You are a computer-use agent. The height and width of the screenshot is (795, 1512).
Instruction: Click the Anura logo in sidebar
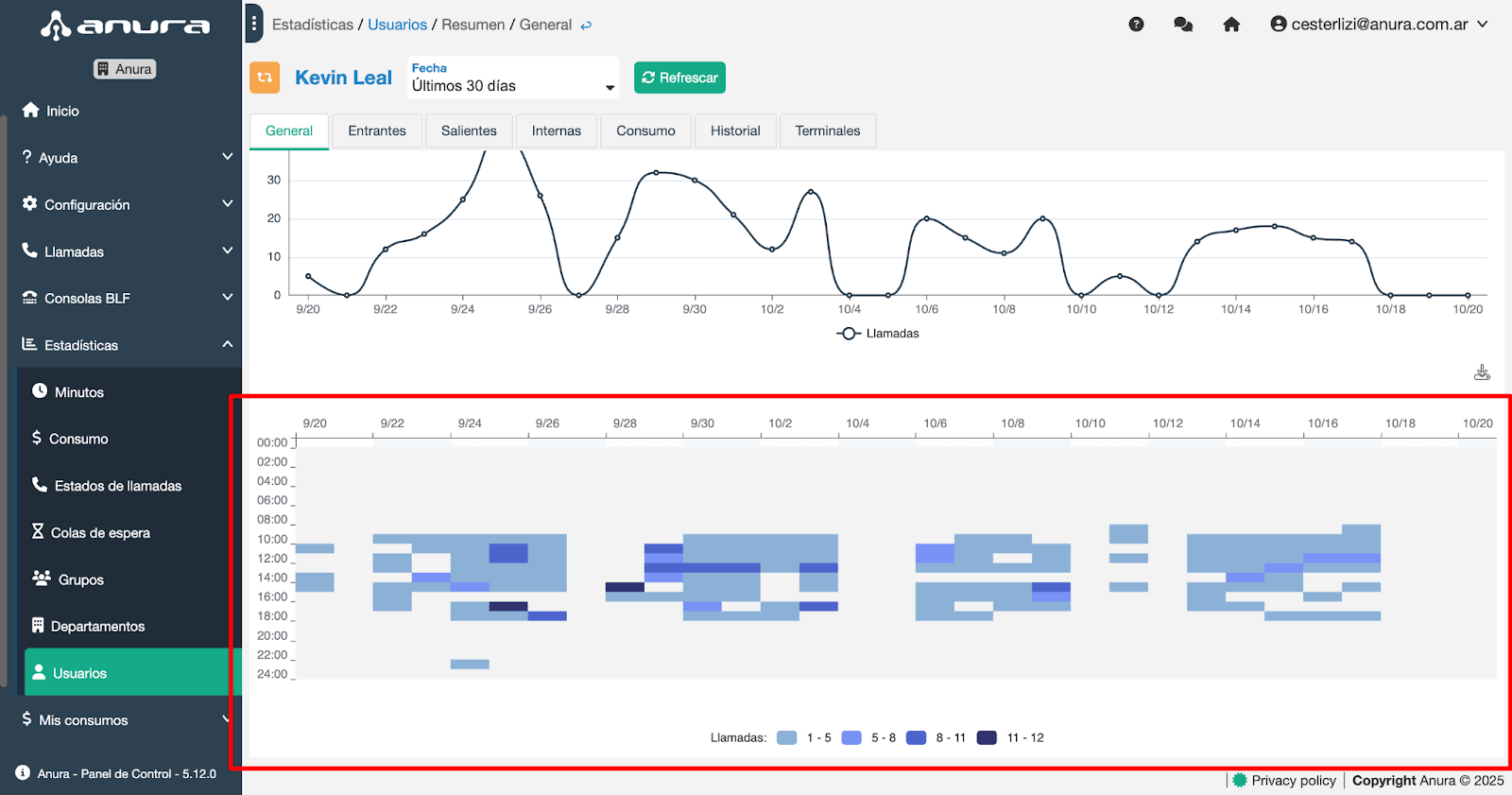coord(125,26)
